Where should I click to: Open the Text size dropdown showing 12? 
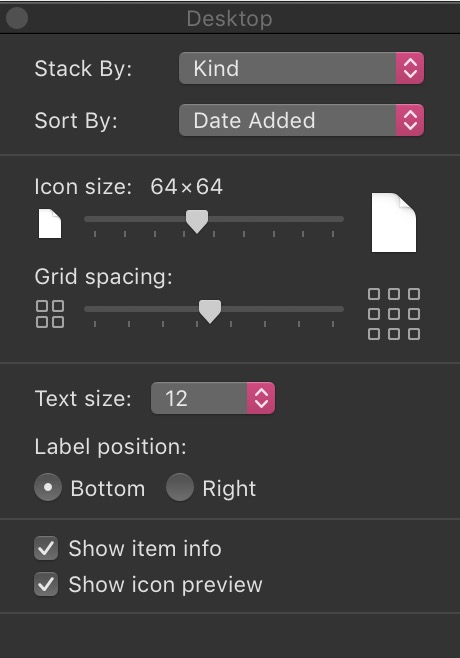tap(213, 398)
